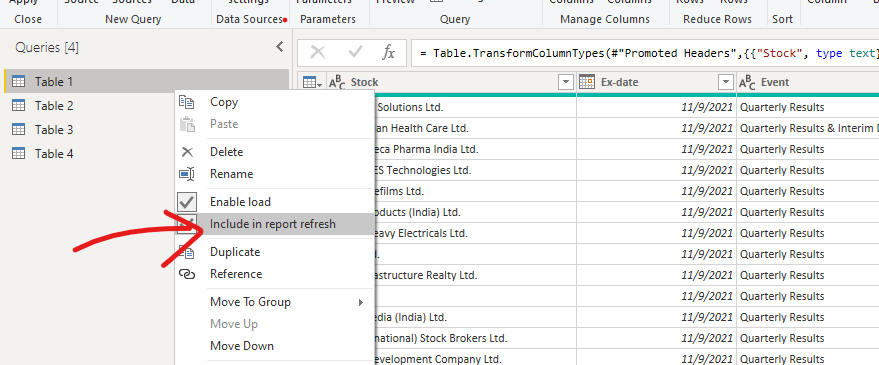Click the Enable load checkmark box
This screenshot has width=879, height=365.
187,202
